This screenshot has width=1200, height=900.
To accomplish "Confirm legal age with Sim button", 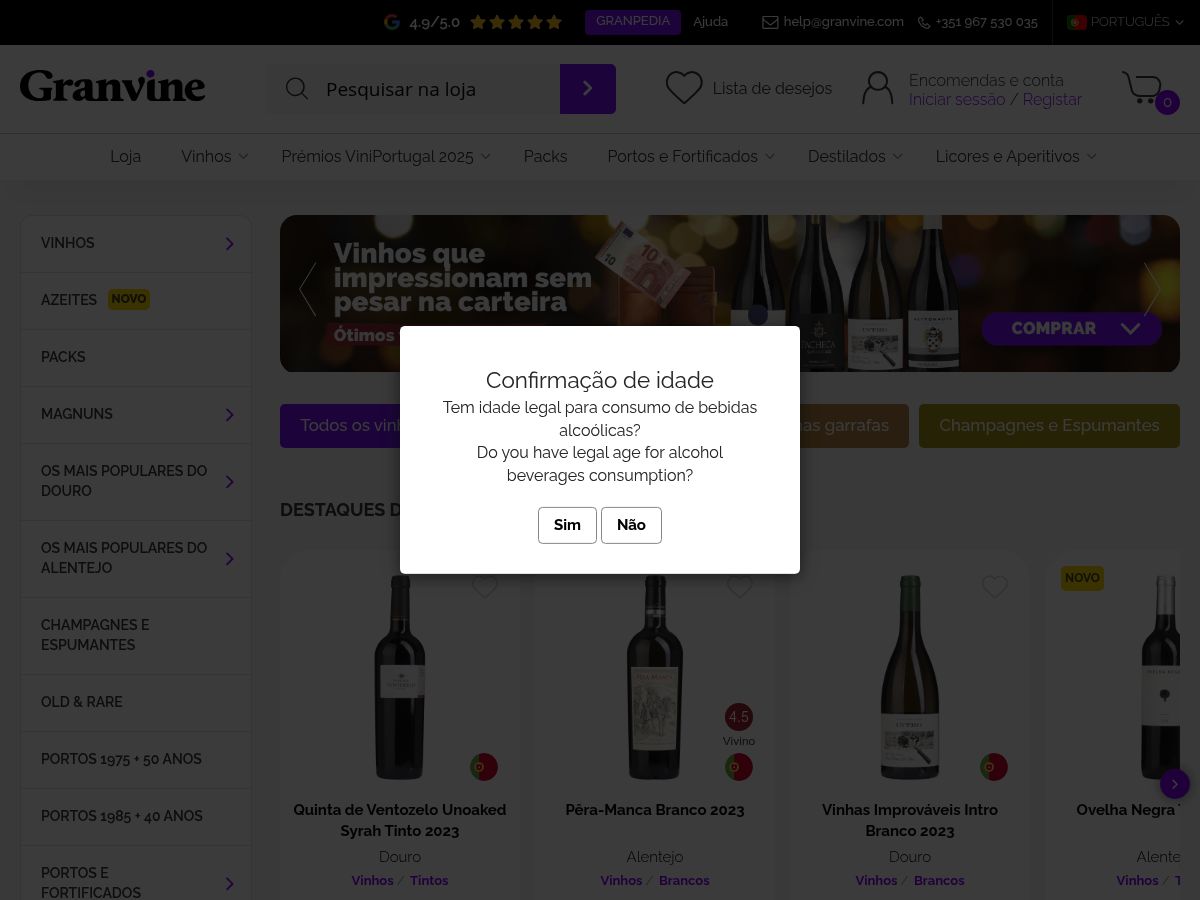I will click(567, 525).
